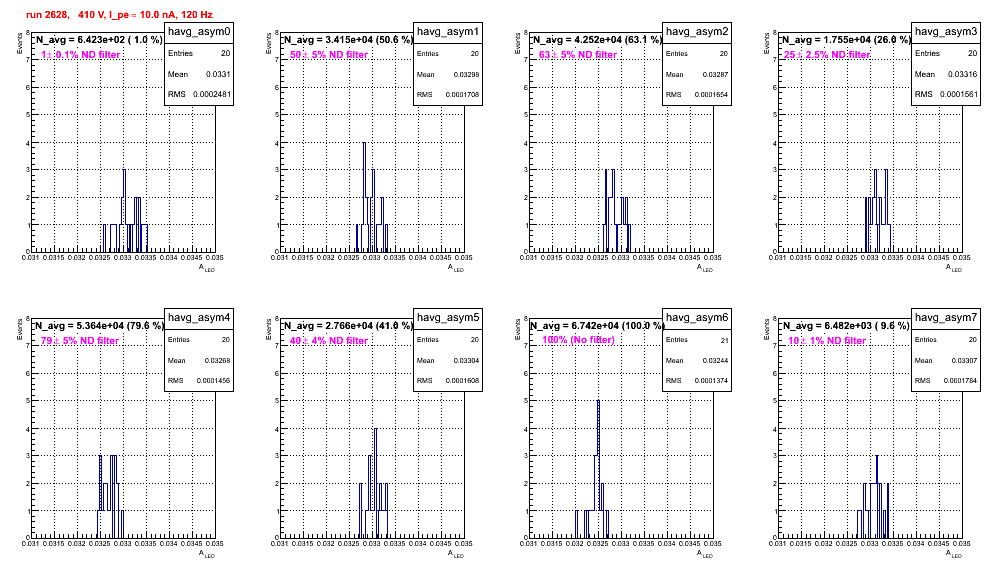This screenshot has height=572, width=996.
Task: Select RMS value 0.0002481 in havg_asym0 stats
Action: pyautogui.click(x=212, y=94)
